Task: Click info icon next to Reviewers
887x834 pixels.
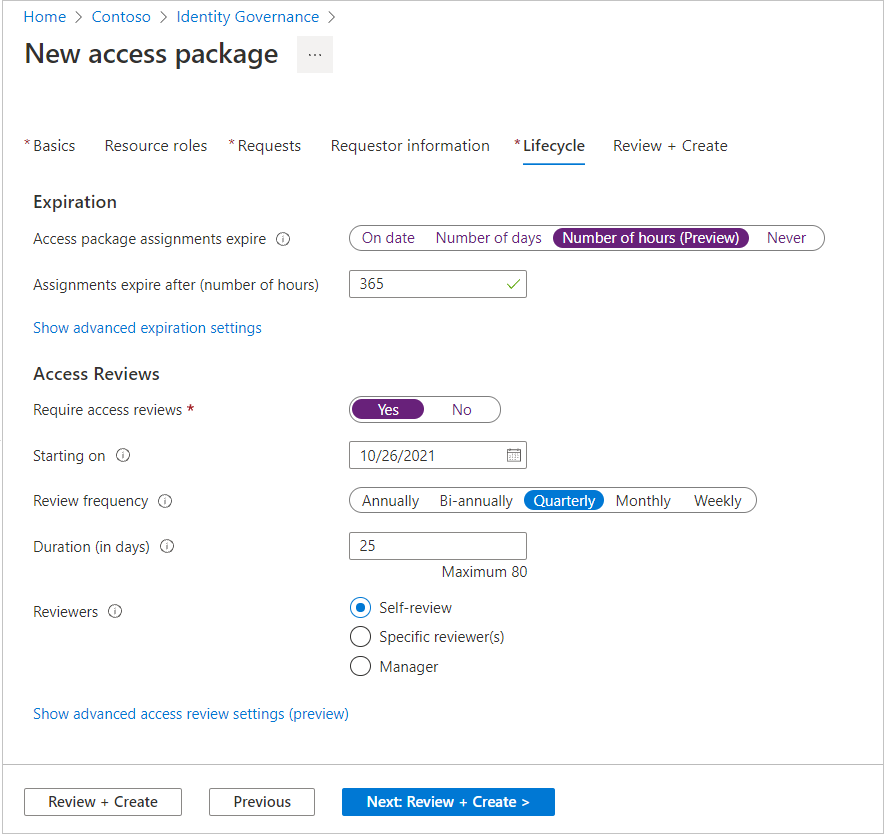Action: pos(115,612)
